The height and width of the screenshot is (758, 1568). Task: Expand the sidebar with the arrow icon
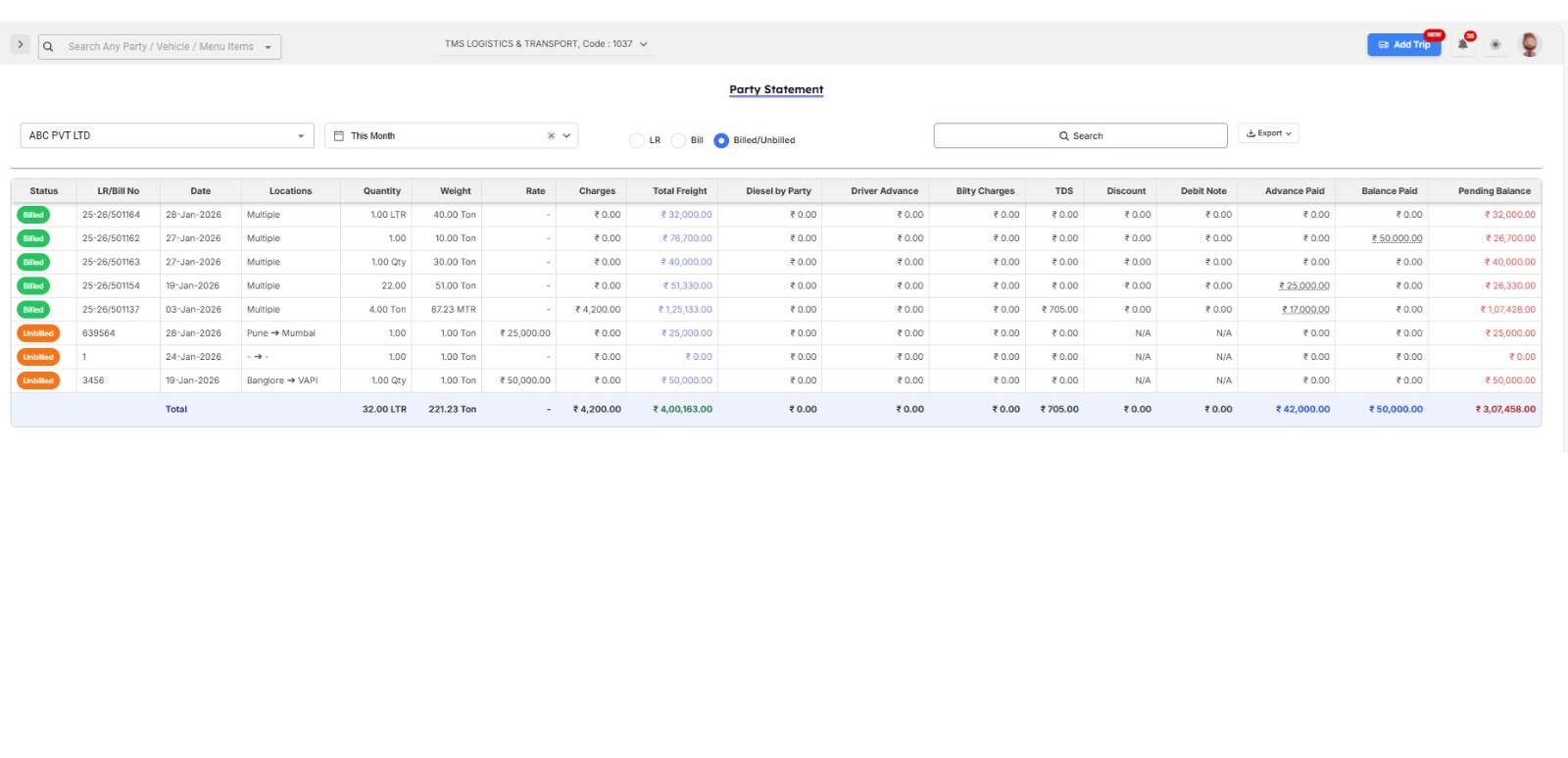pyautogui.click(x=20, y=45)
